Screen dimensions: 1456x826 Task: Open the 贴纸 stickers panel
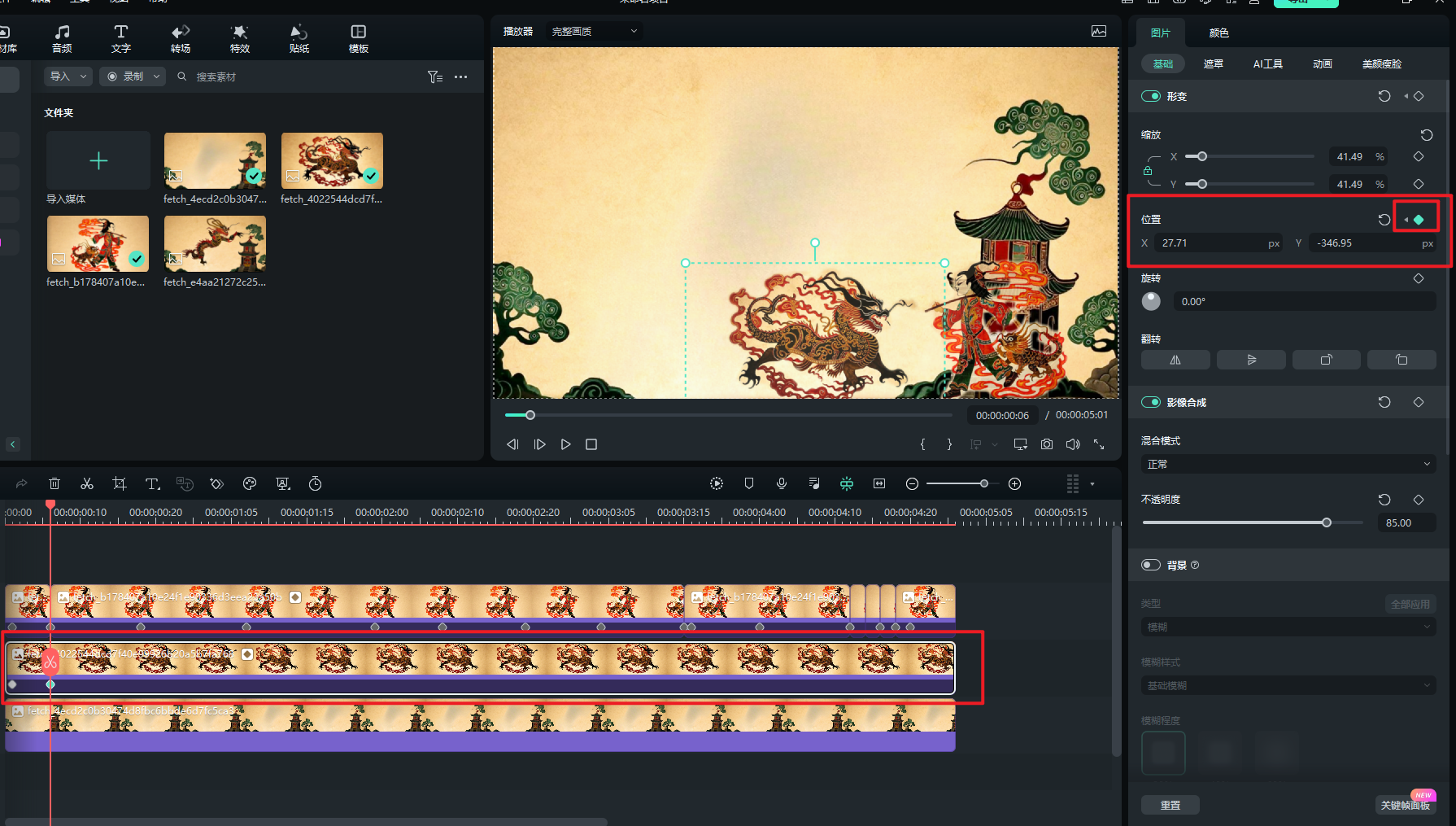click(x=299, y=38)
